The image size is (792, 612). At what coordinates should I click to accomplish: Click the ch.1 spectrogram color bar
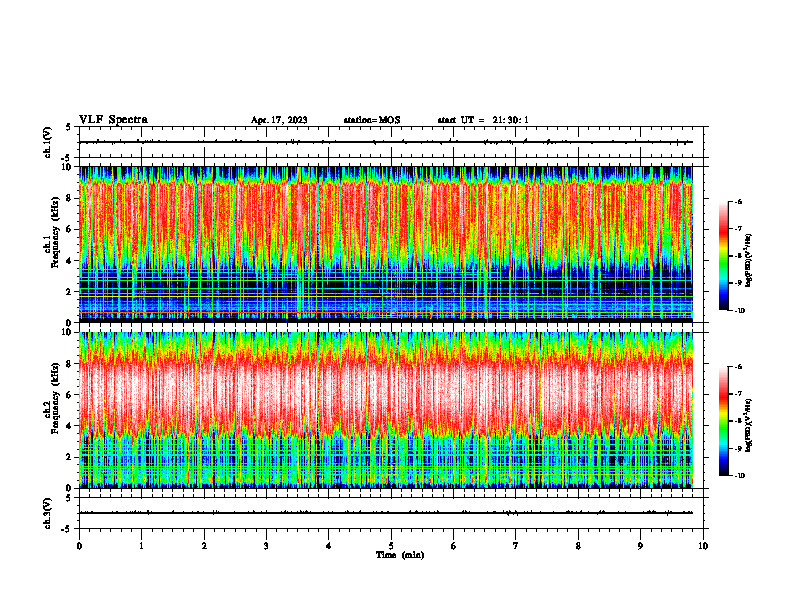723,256
